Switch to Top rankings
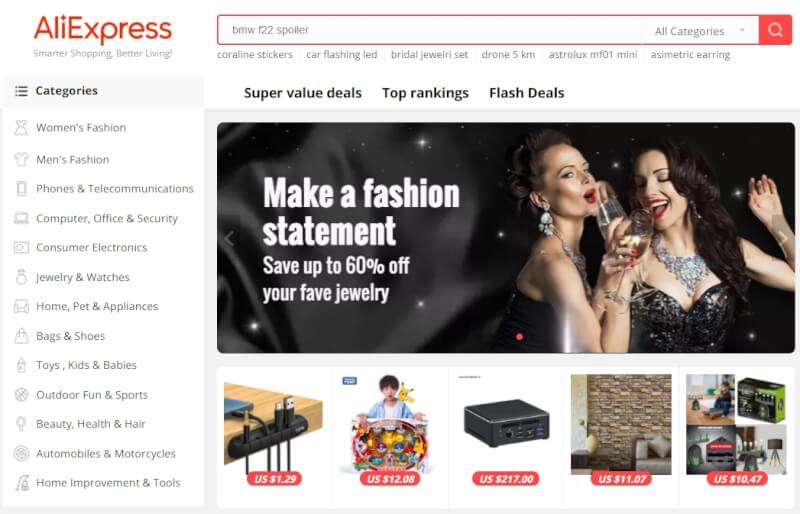Image resolution: width=800 pixels, height=514 pixels. point(425,93)
